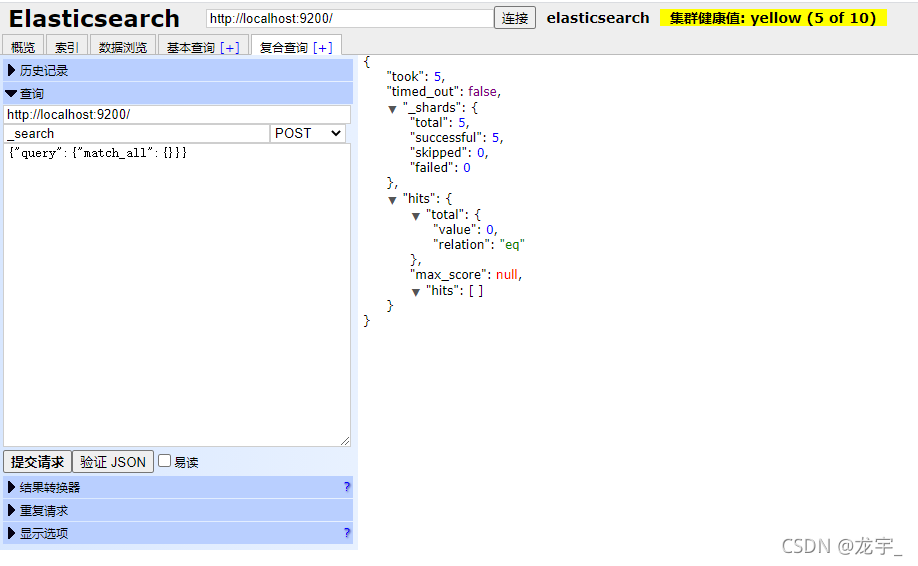
Task: Grab the query textarea resize handle
Action: coord(345,441)
